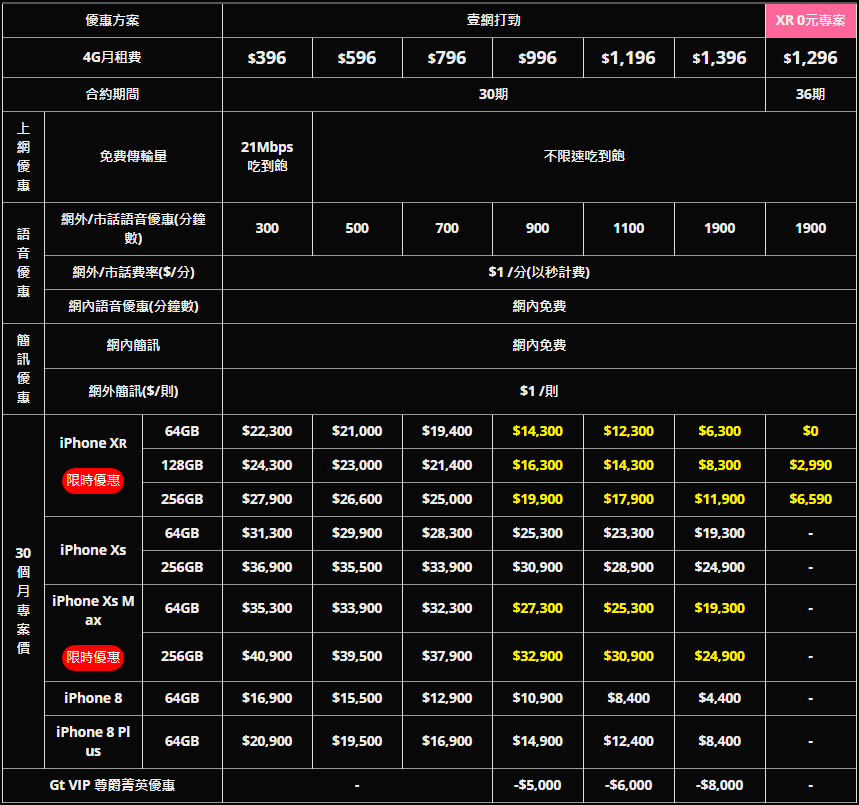Click the $27,300 iPhone Xs Max price
This screenshot has width=859, height=805.
pyautogui.click(x=537, y=608)
